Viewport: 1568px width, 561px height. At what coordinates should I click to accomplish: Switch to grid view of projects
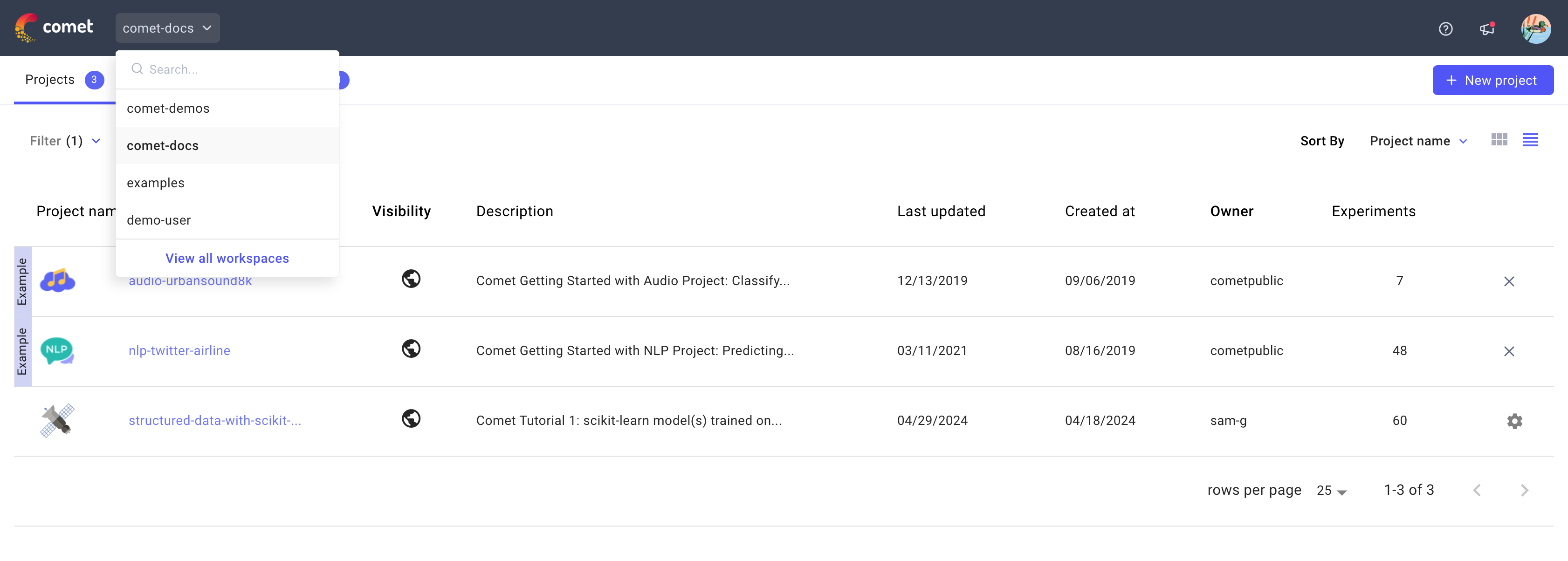[x=1499, y=139]
